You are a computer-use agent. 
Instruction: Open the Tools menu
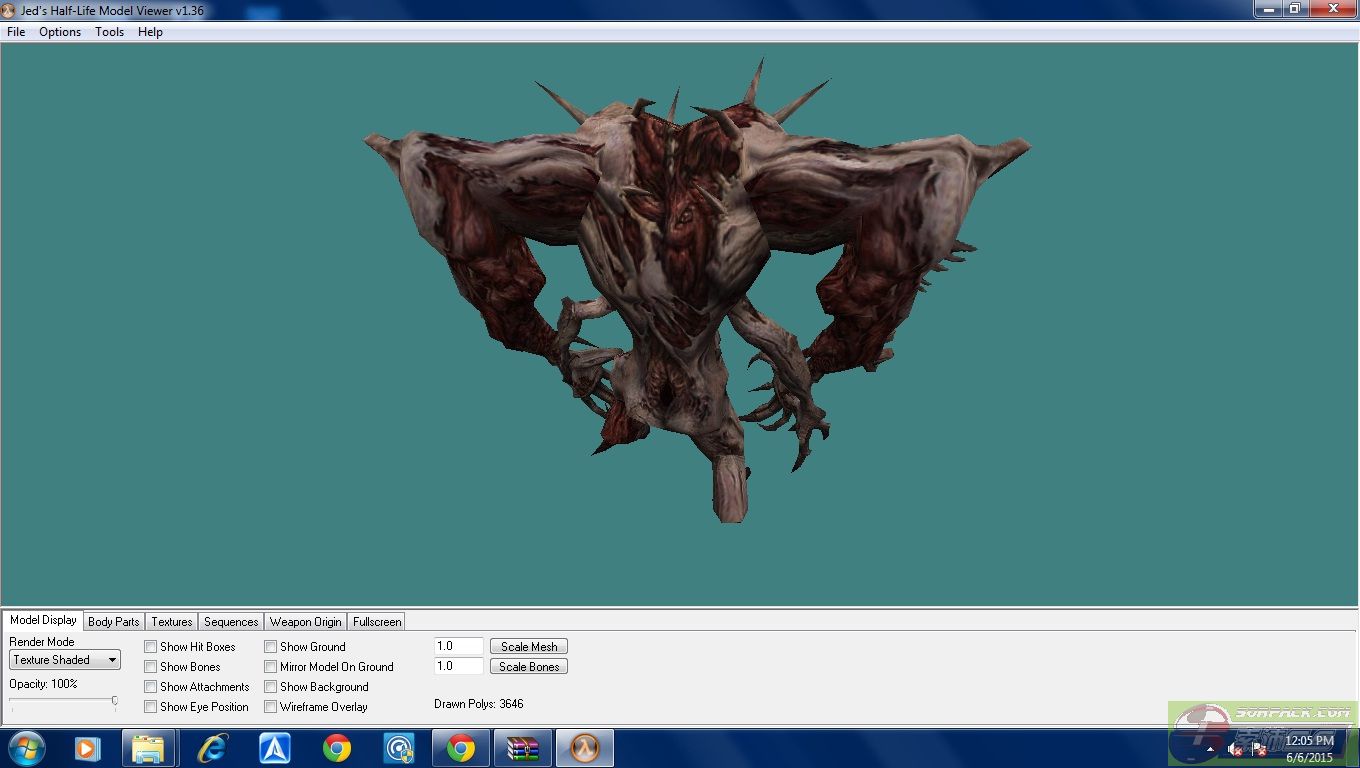tap(109, 32)
